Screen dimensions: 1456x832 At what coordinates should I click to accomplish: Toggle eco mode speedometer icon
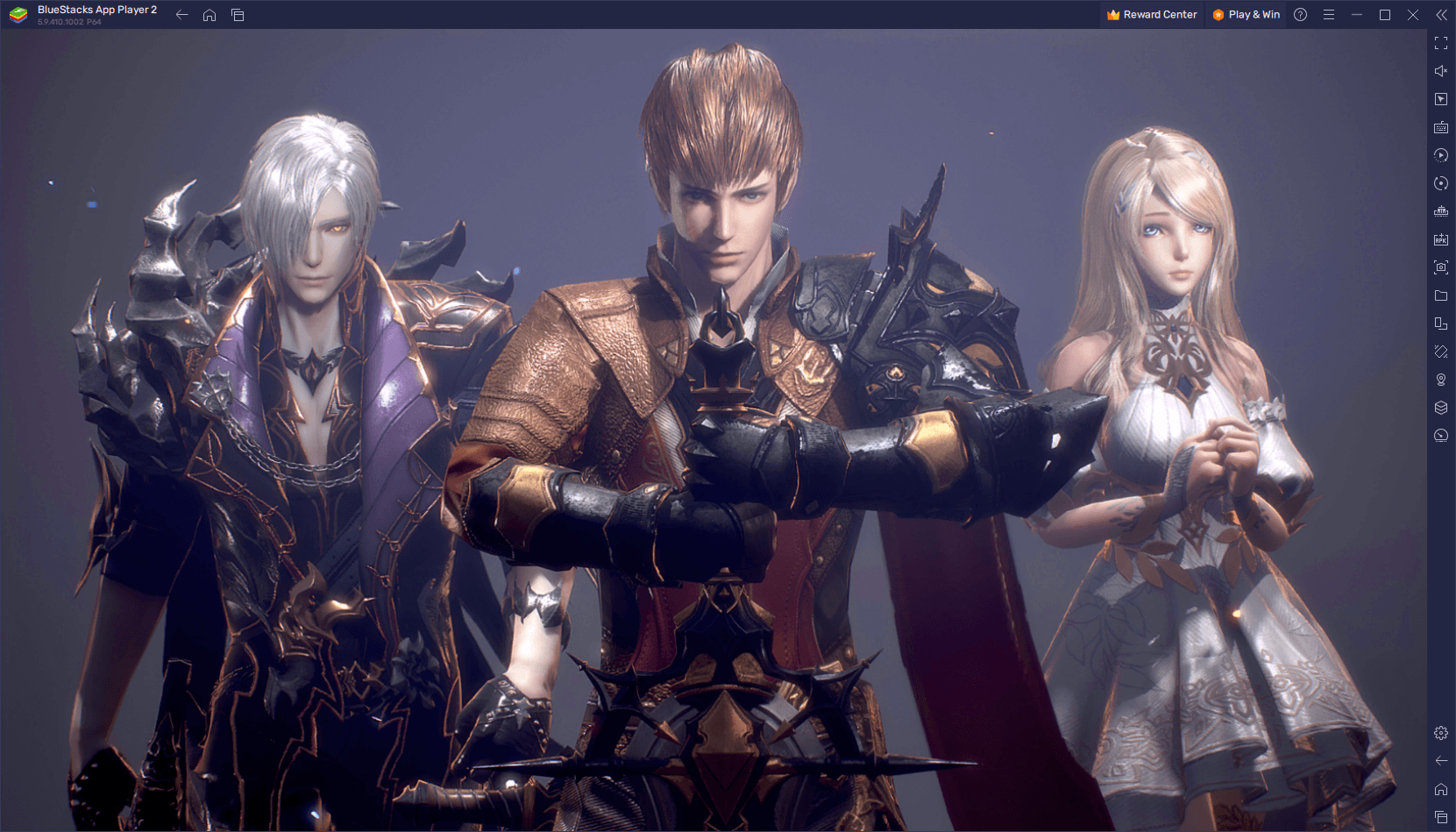pos(1441,436)
